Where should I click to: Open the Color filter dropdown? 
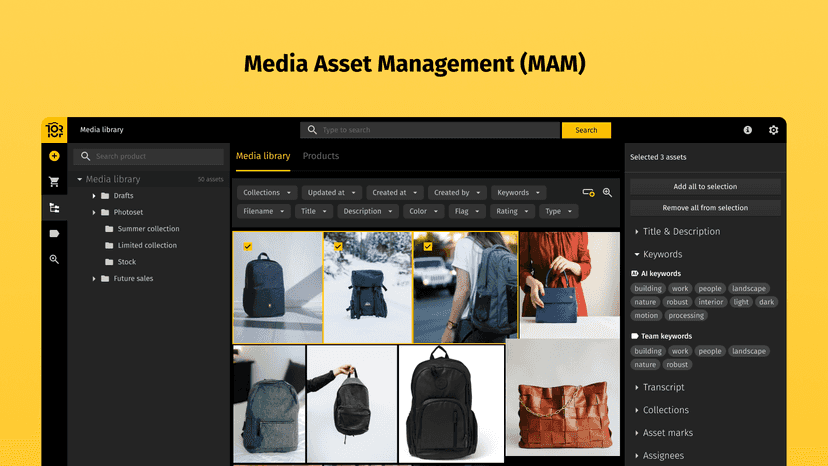click(424, 211)
